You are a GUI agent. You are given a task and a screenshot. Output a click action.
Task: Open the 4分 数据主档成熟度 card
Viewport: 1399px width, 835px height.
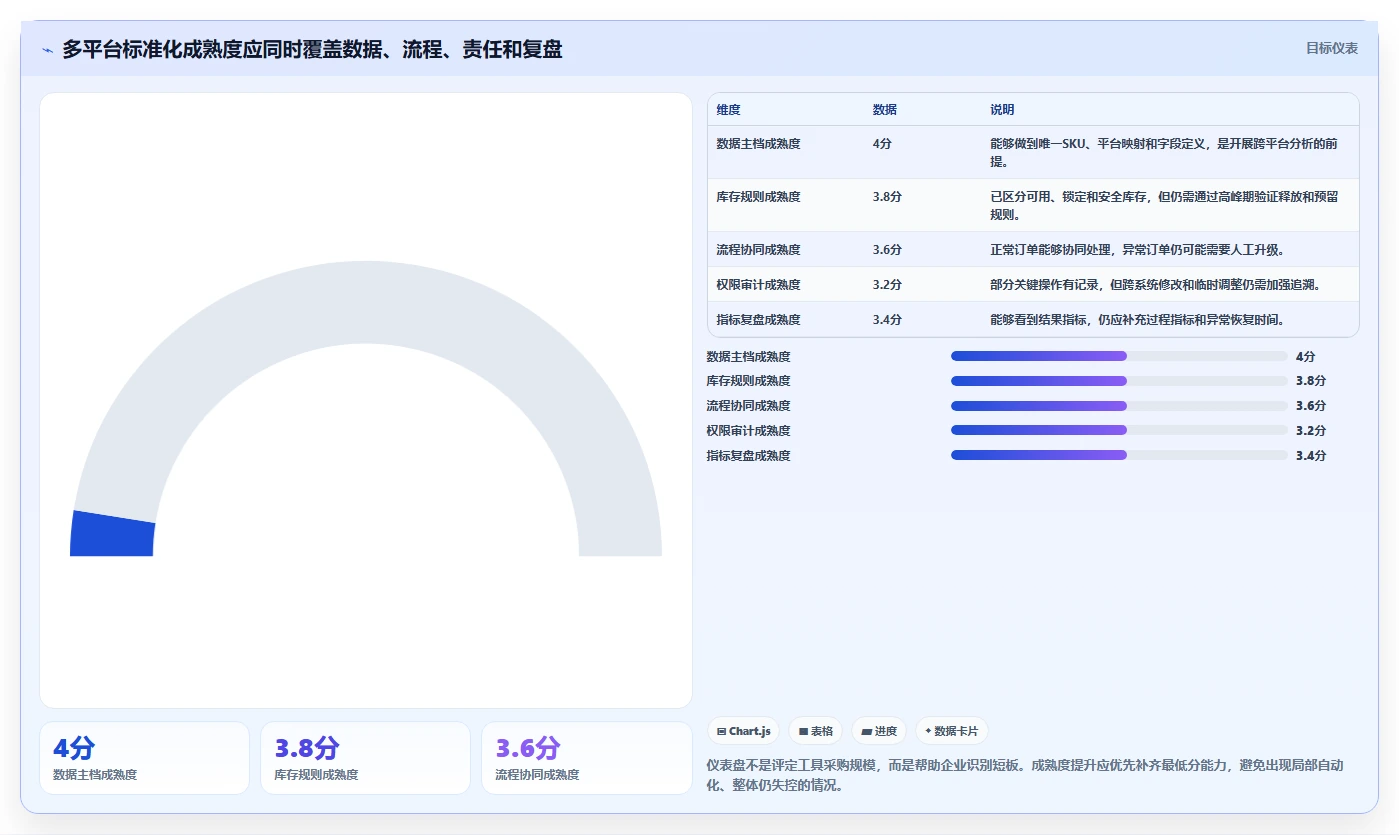(144, 758)
